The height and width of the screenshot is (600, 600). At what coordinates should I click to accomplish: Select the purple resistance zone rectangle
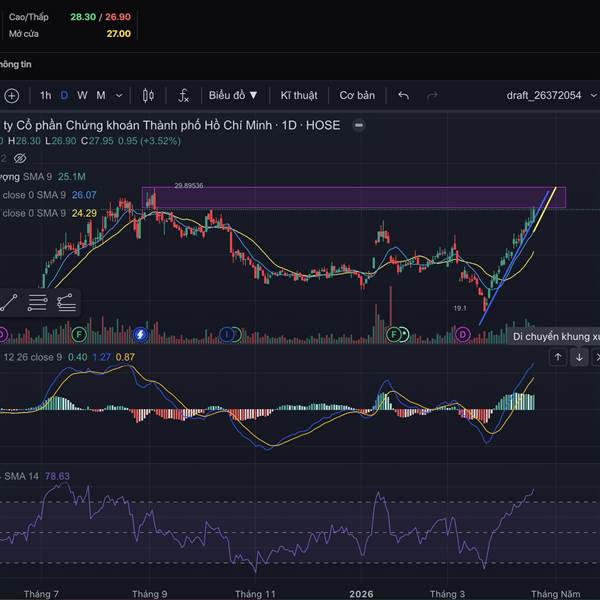[x=350, y=197]
